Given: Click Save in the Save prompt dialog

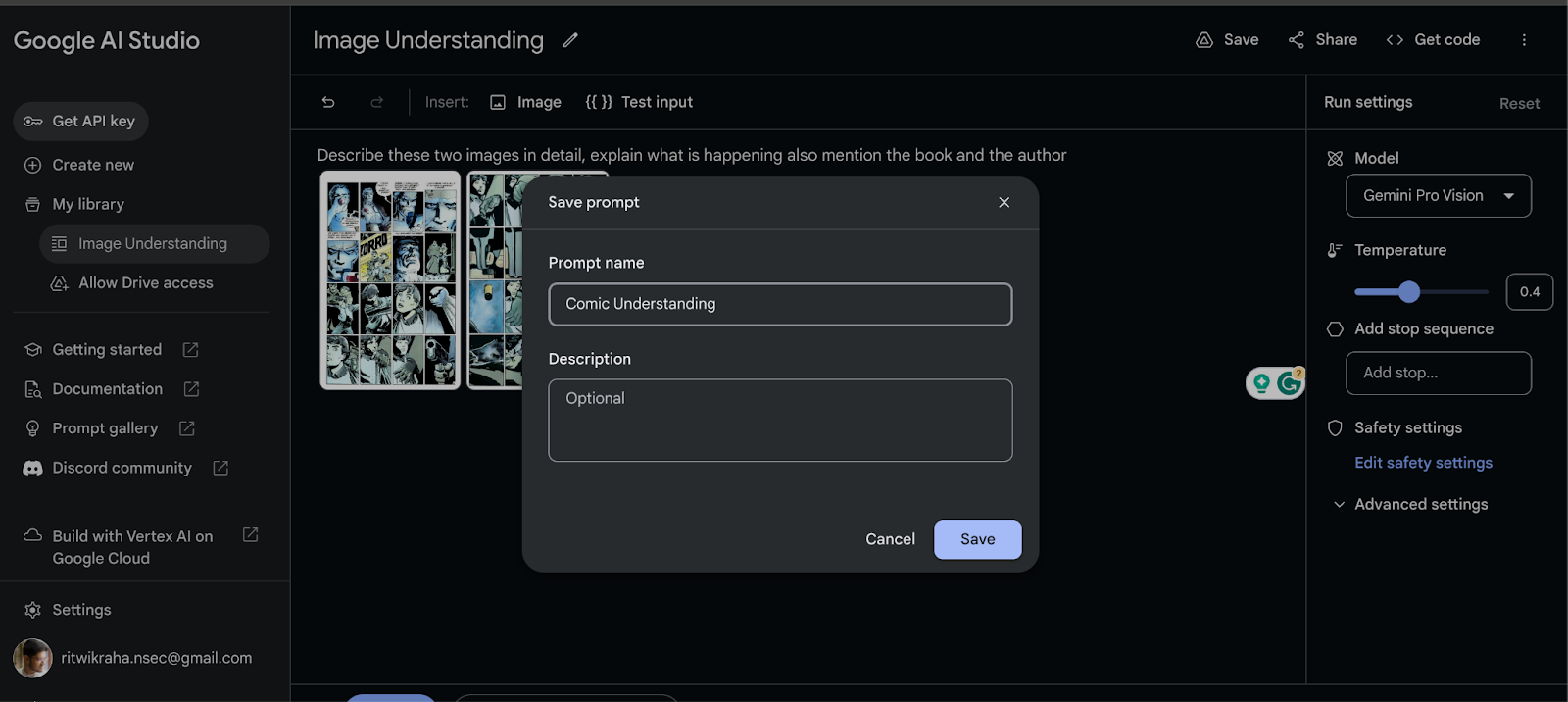Looking at the screenshot, I should point(977,539).
